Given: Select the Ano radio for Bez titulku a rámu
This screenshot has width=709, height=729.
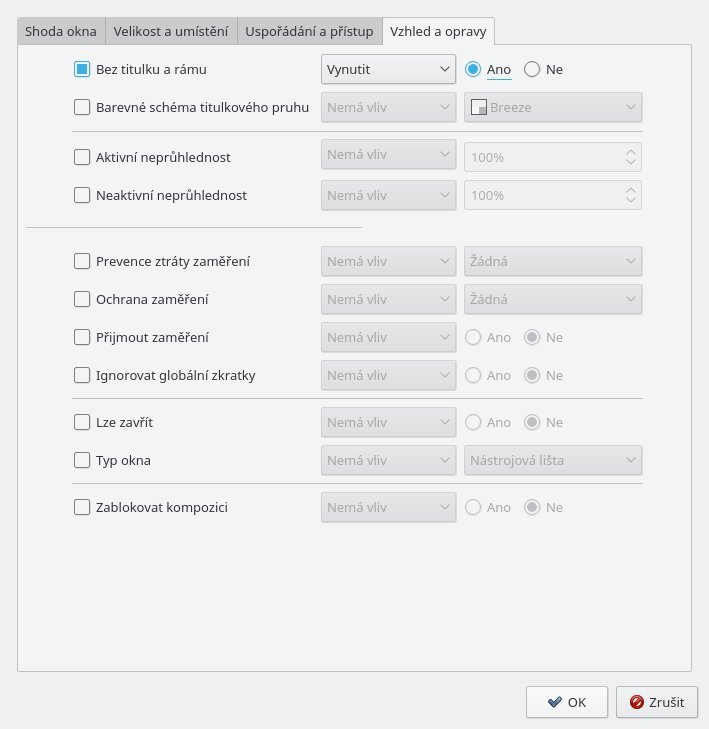Looking at the screenshot, I should coord(473,69).
